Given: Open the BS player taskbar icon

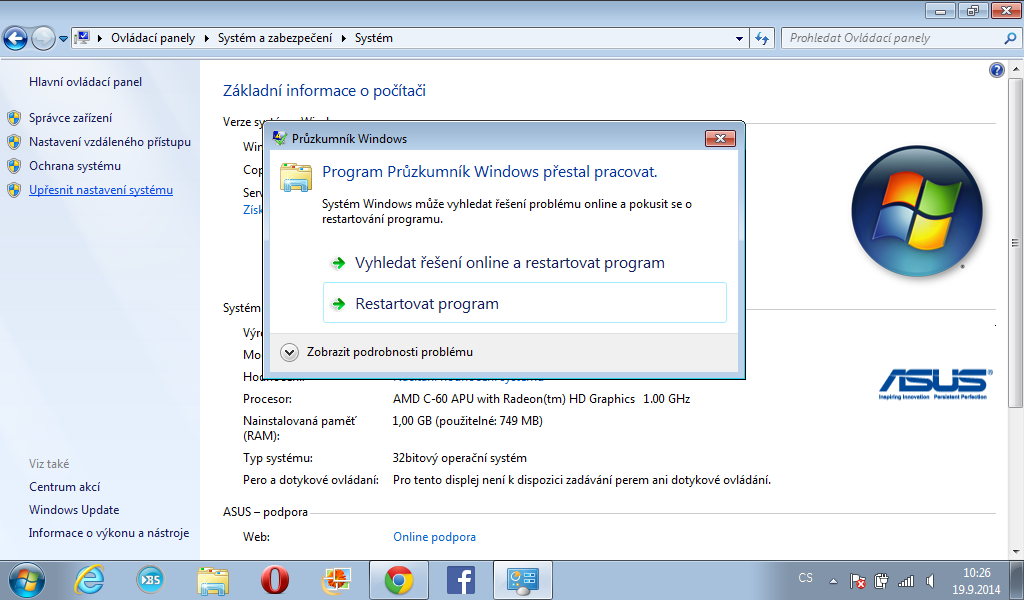Looking at the screenshot, I should click(150, 580).
